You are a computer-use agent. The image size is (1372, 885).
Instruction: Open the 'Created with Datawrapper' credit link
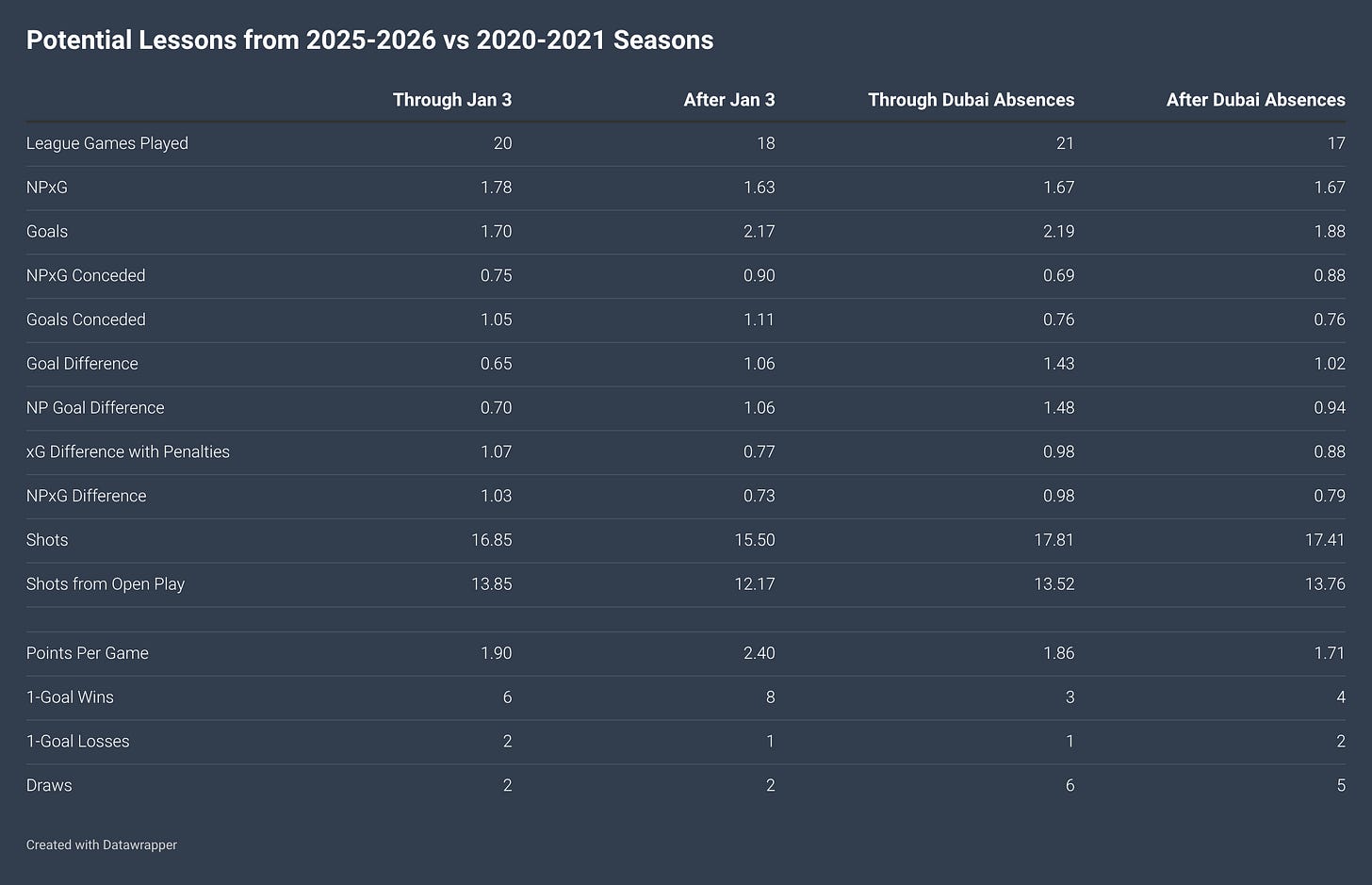click(x=102, y=844)
